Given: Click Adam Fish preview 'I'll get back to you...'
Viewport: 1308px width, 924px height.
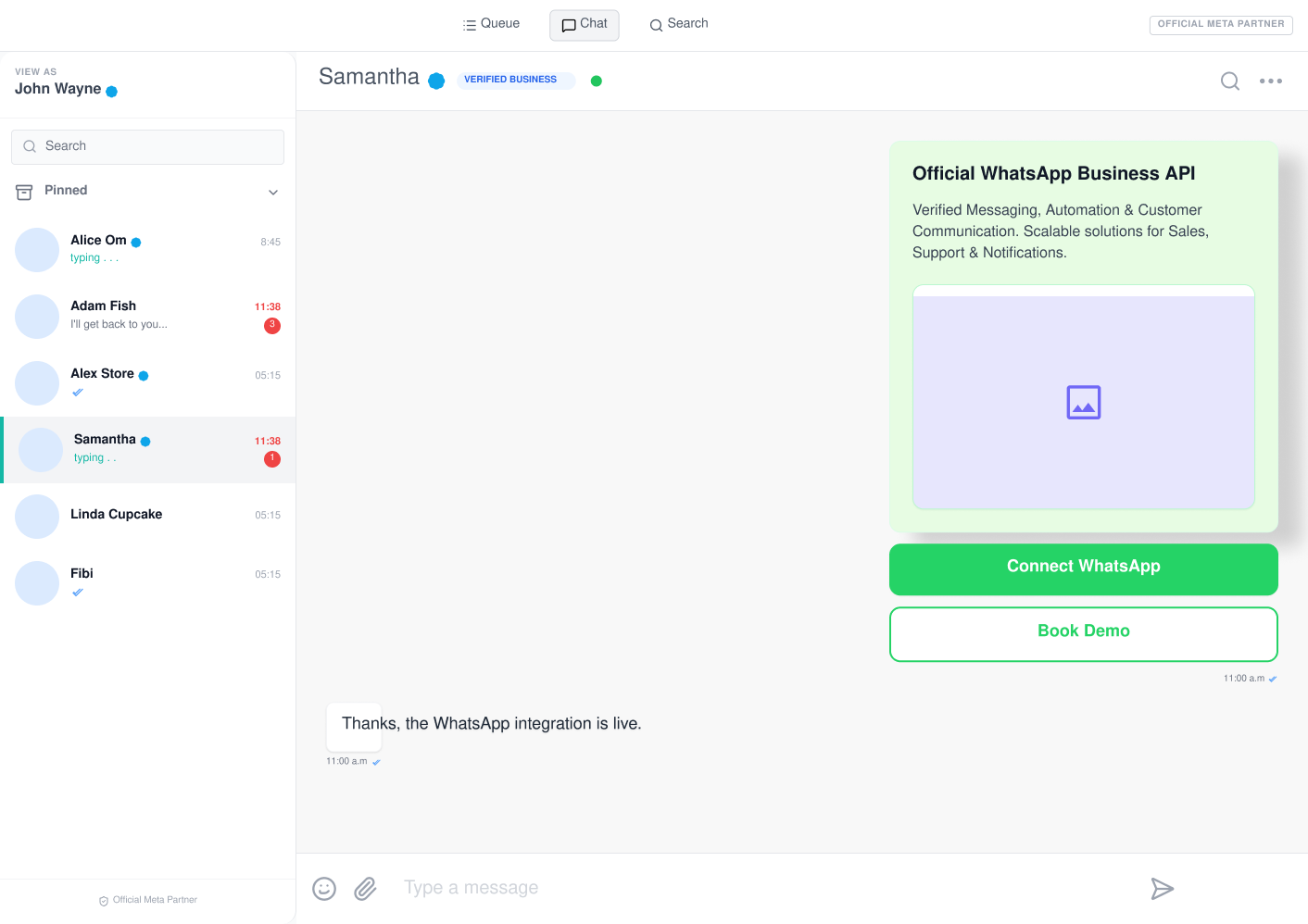Looking at the screenshot, I should [x=119, y=325].
